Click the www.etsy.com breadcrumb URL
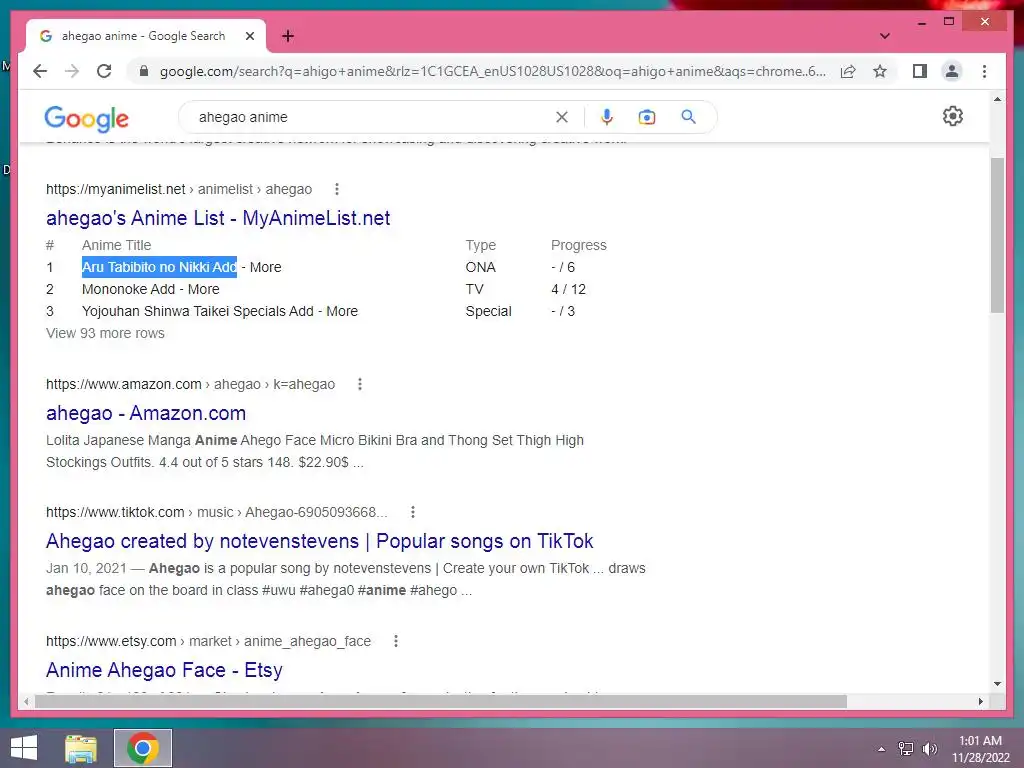Screen dimensions: 1024x768 208,641
